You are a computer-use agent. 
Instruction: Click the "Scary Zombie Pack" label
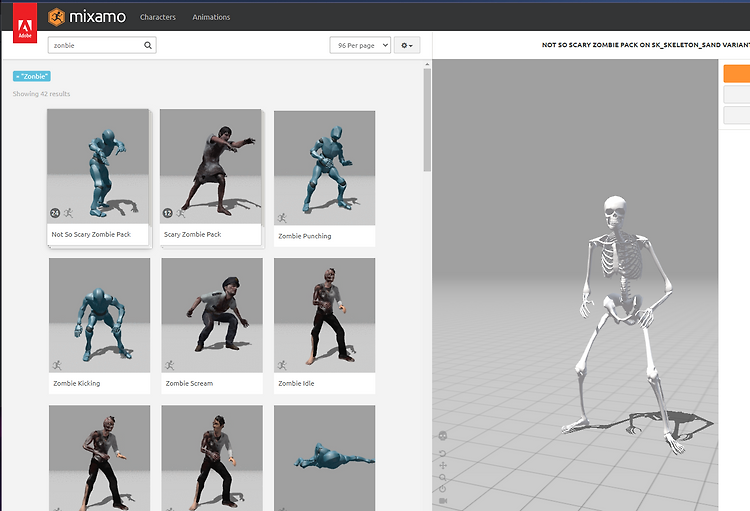pyautogui.click(x=192, y=234)
